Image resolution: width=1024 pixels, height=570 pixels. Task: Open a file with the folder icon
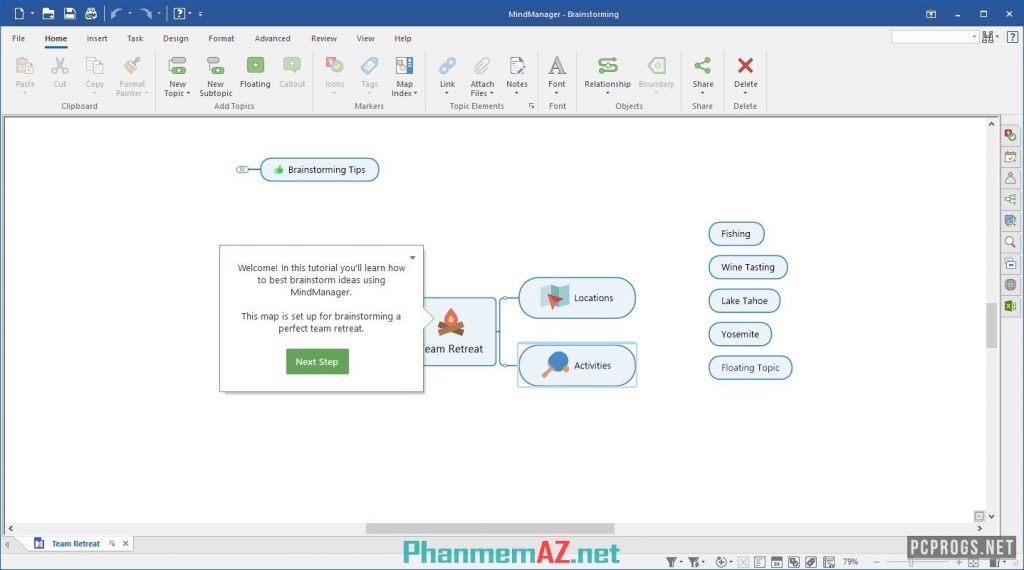(48, 14)
